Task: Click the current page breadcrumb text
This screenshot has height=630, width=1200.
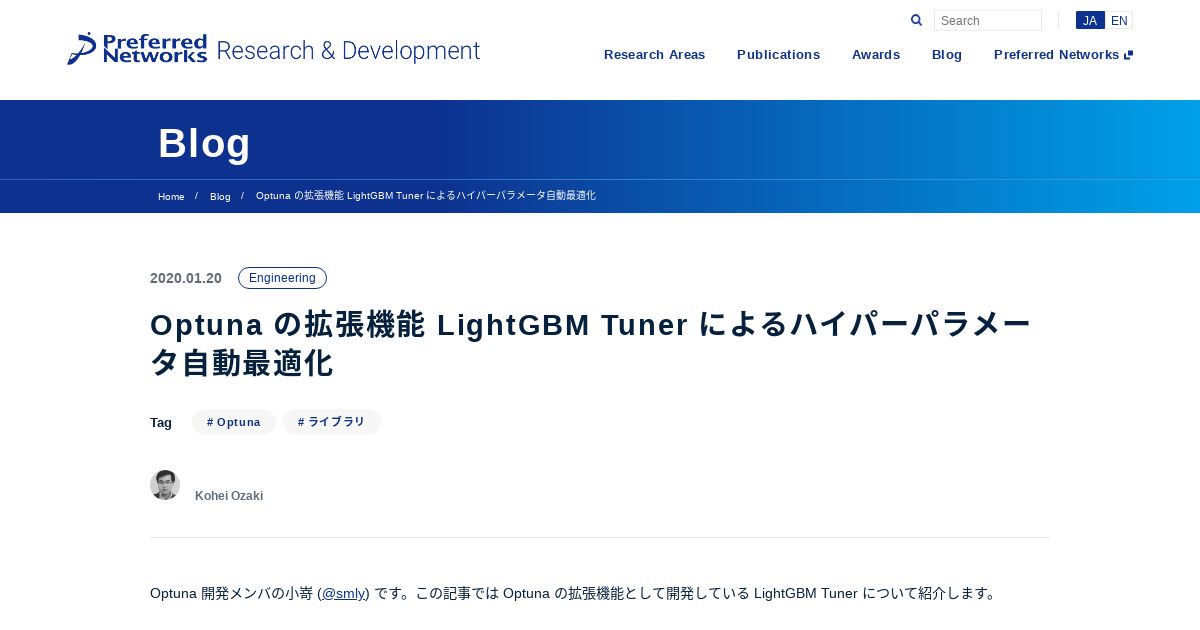Action: 426,196
